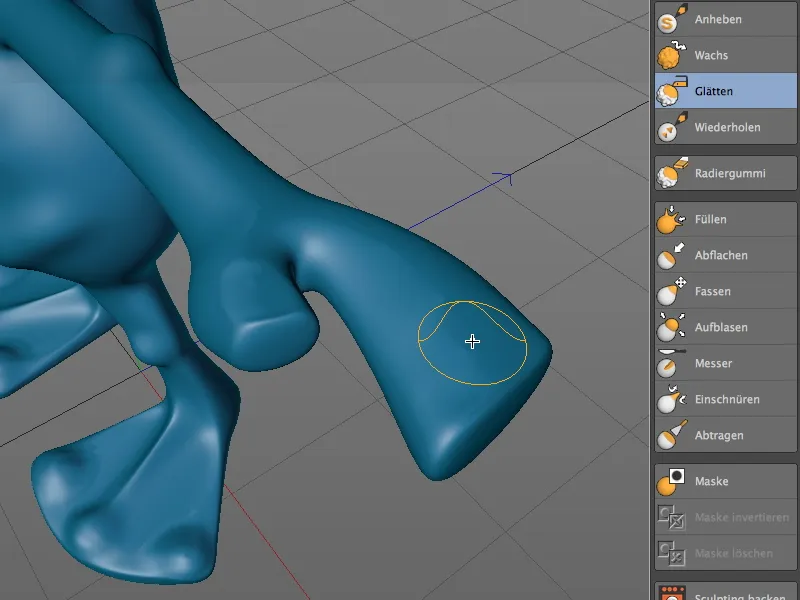
Task: Activate the Glätten (Smooth) brush icon
Action: [x=668, y=91]
